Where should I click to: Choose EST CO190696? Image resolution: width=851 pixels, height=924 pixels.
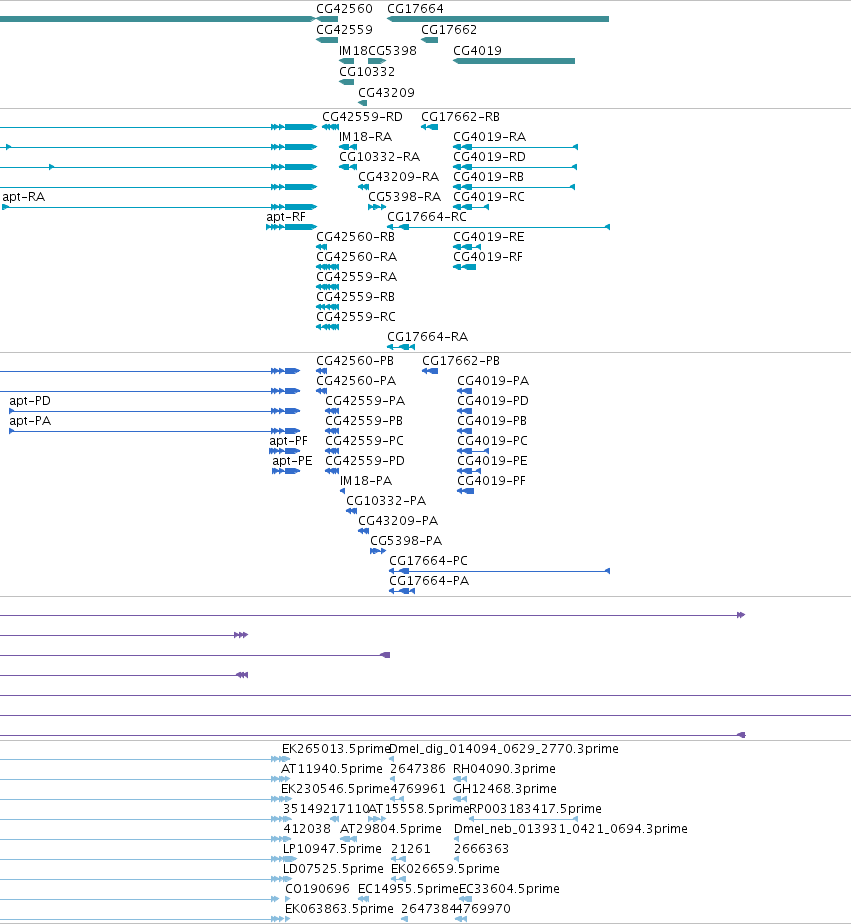pos(317,889)
